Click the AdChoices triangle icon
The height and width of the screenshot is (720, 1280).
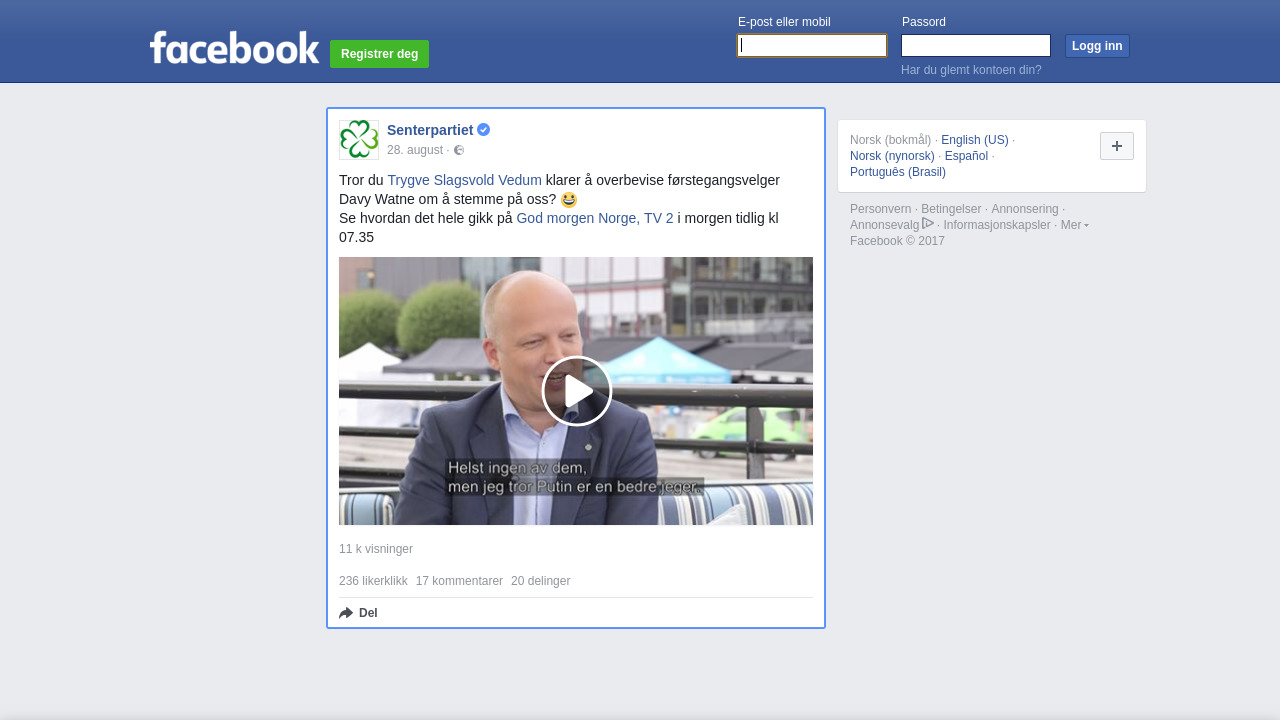coord(928,223)
